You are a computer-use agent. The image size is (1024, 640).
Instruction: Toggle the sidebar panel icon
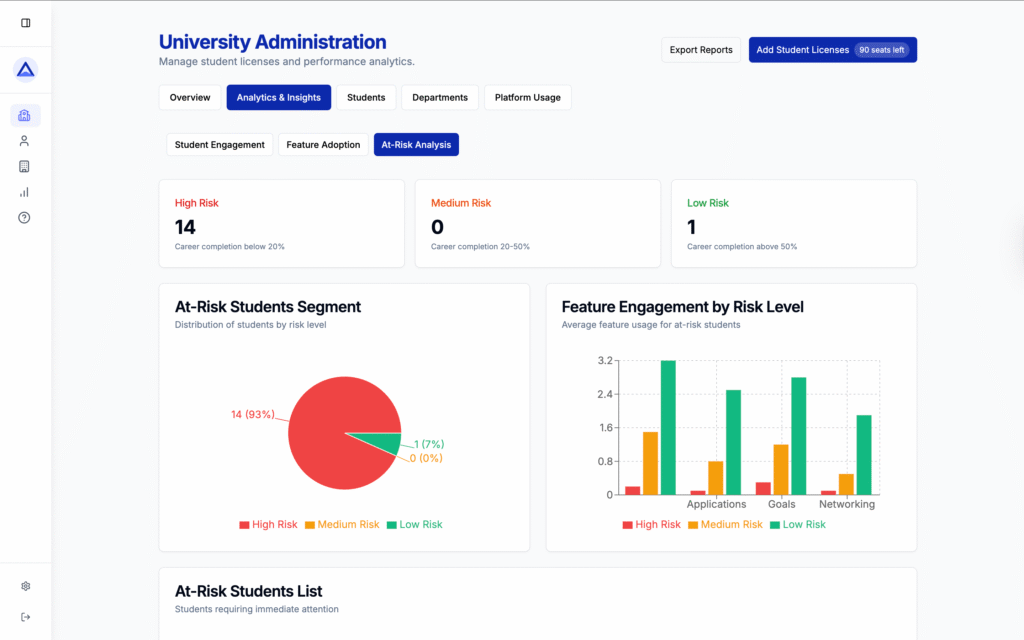point(25,23)
